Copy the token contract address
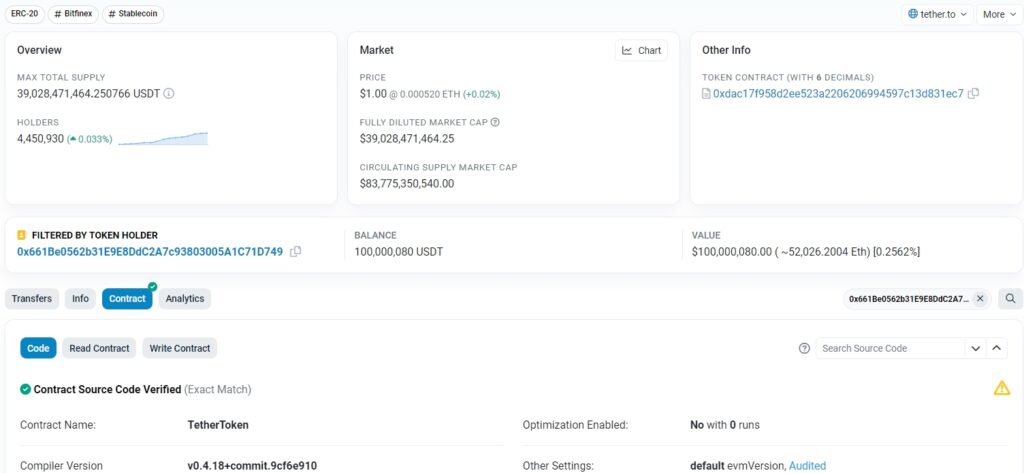 973,93
